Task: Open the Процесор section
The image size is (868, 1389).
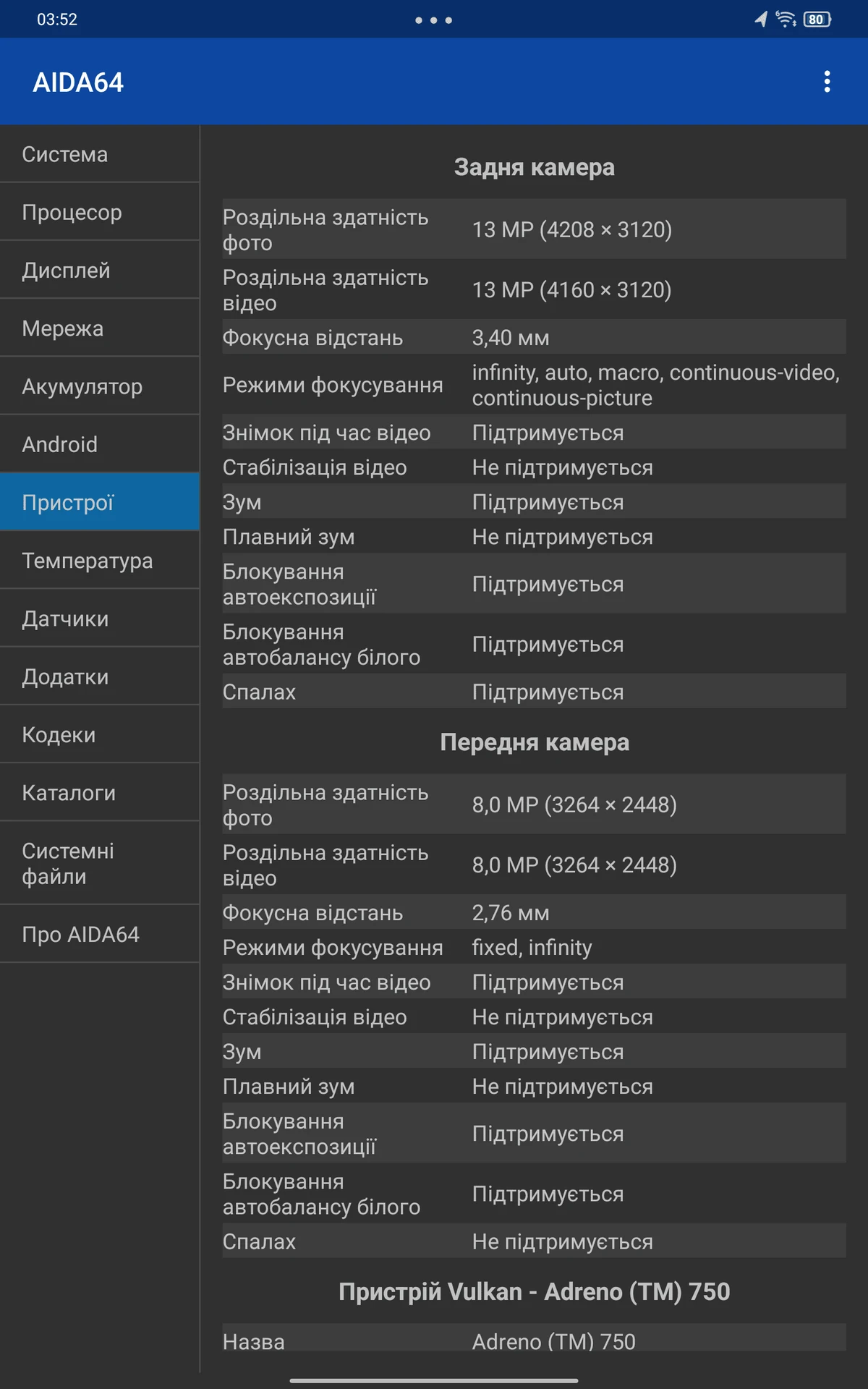Action: click(100, 212)
